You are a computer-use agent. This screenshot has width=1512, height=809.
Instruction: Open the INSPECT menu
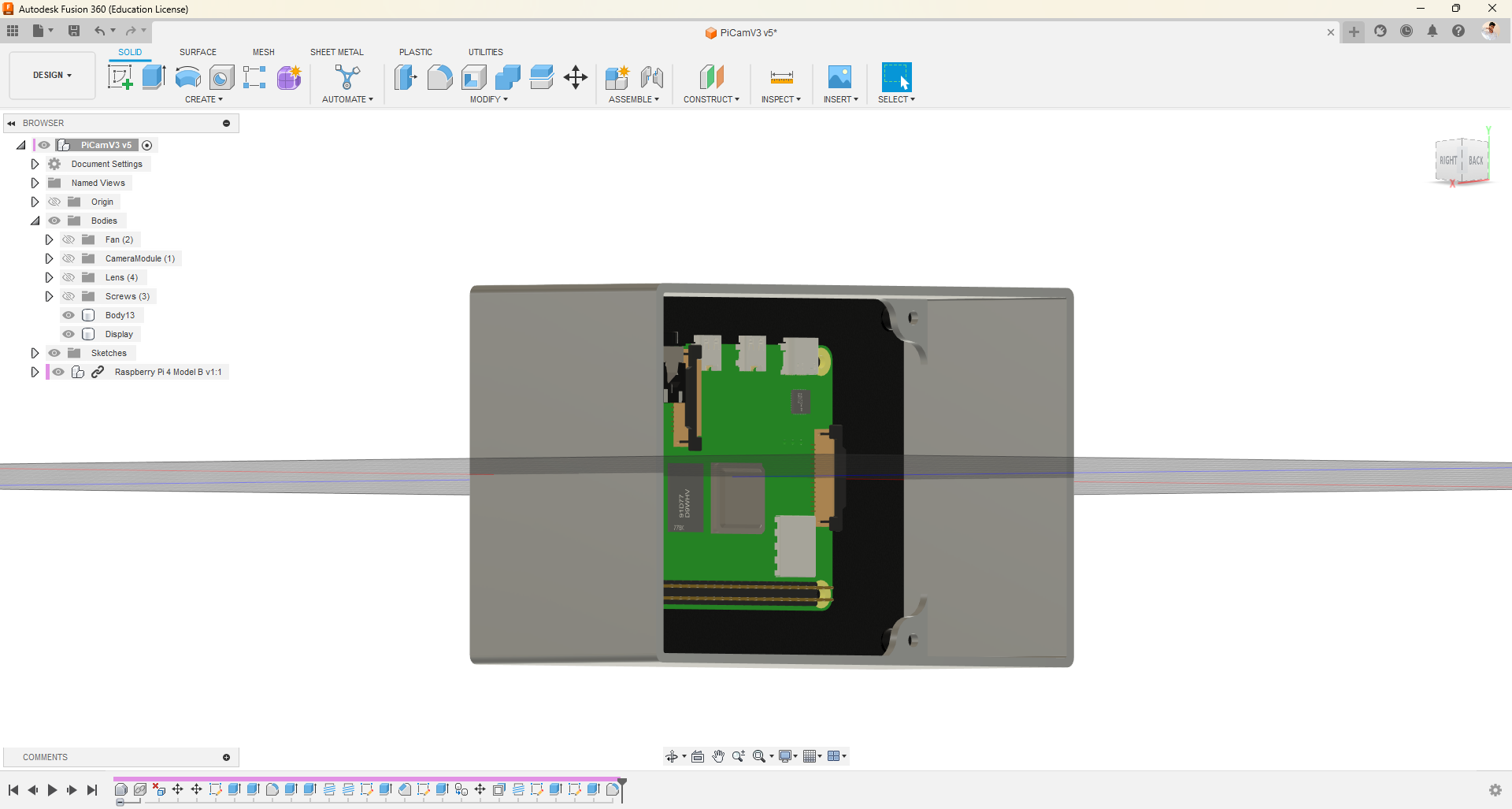781,99
